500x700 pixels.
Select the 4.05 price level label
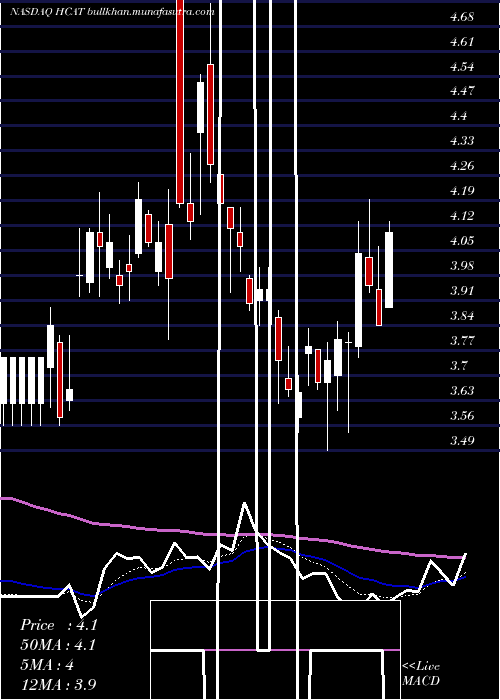pos(462,241)
